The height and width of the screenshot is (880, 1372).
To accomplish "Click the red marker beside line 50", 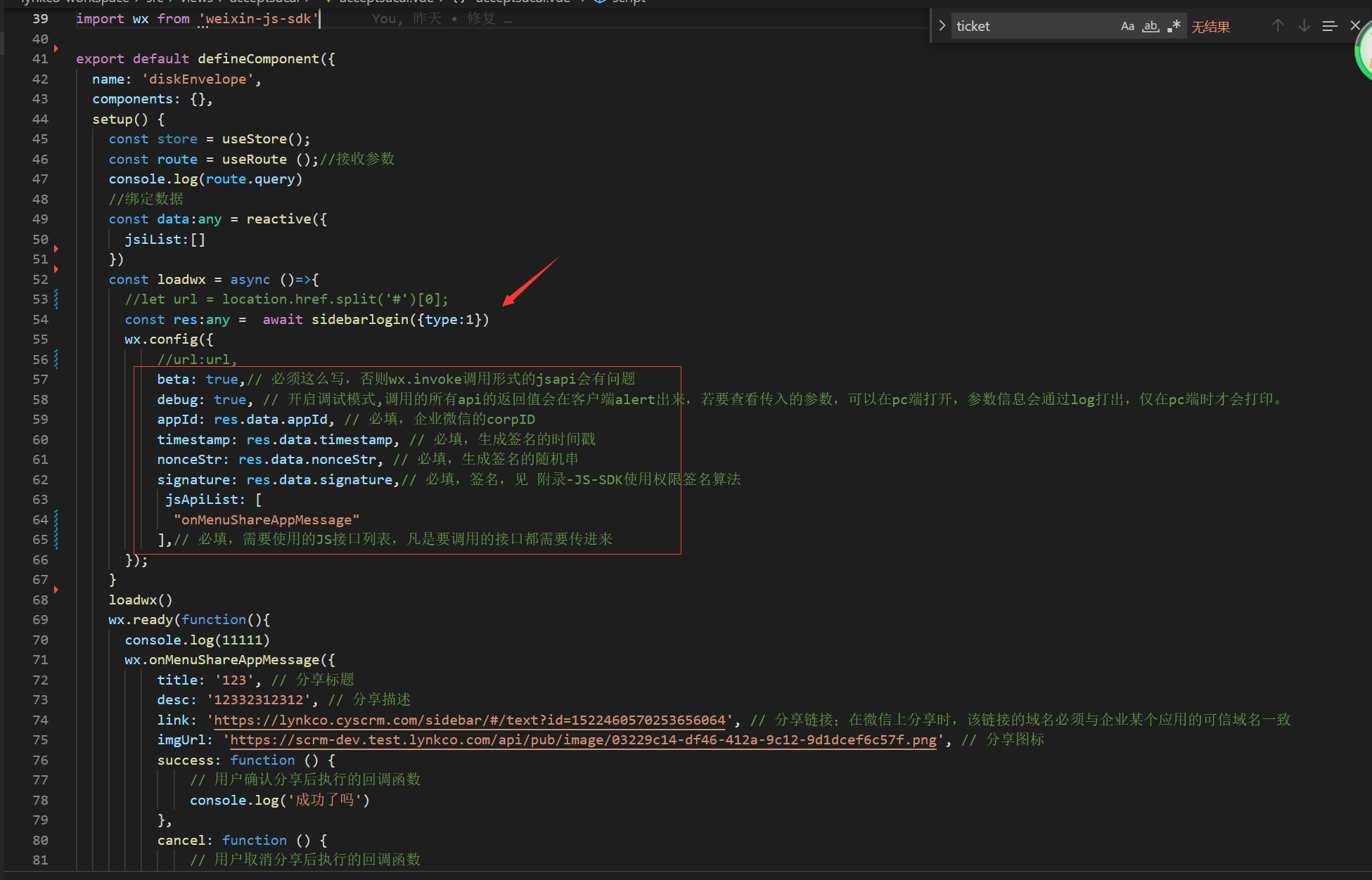I will [x=56, y=249].
